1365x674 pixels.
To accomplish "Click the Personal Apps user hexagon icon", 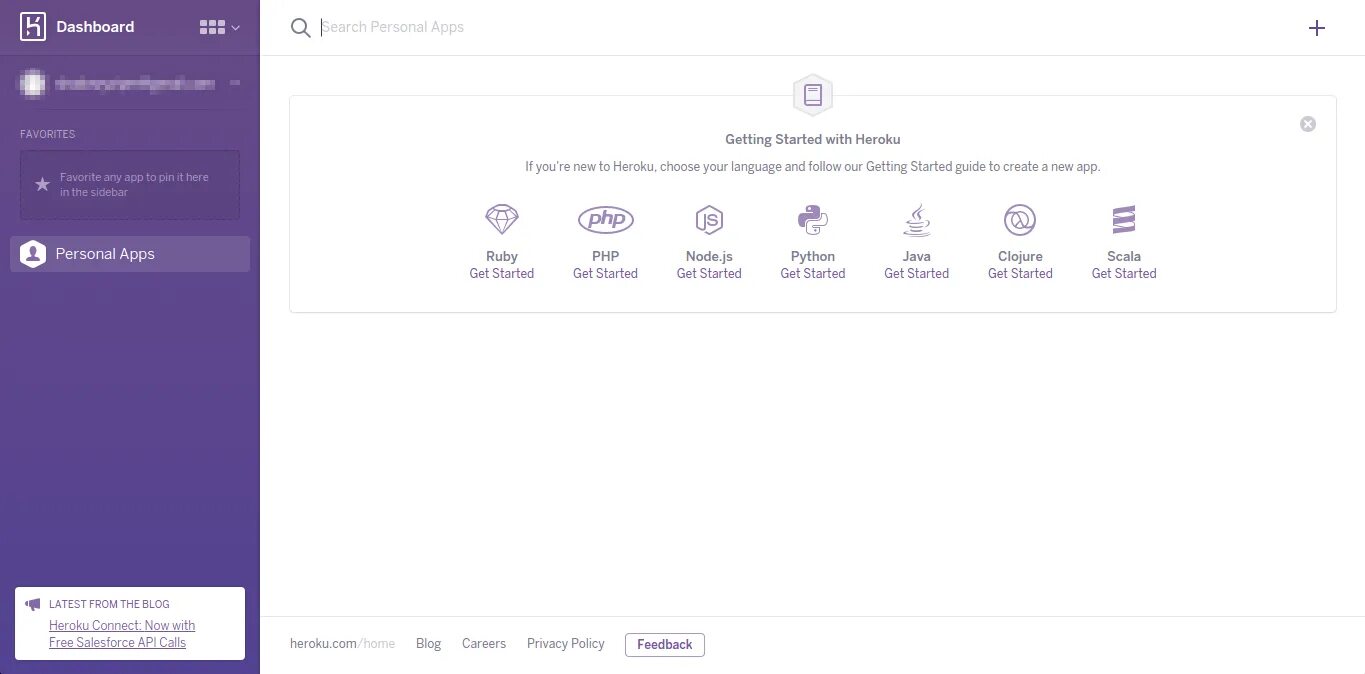I will 33,254.
